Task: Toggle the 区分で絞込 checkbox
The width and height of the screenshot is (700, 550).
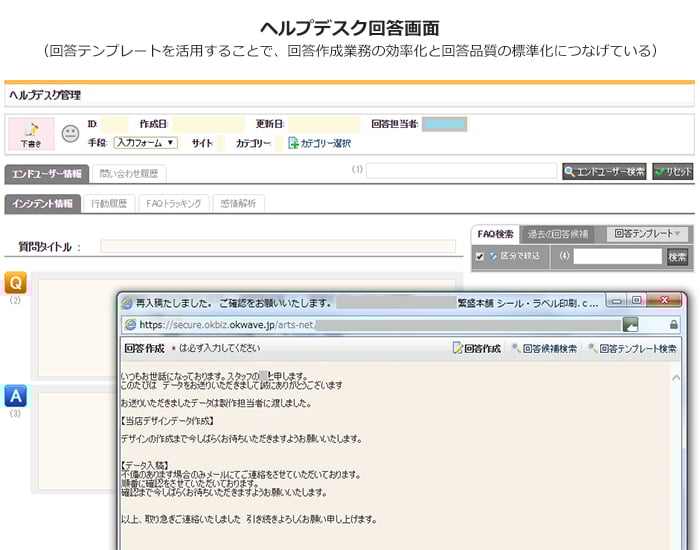Action: coord(480,256)
